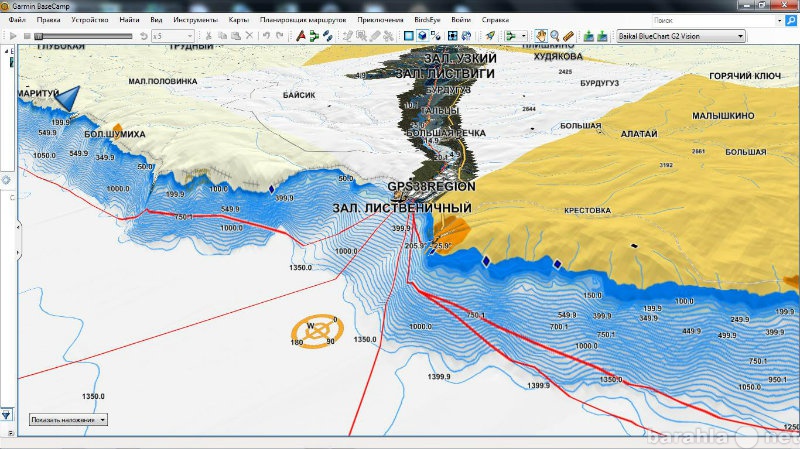Open the Вид menu
Screen dimensions: 800x449
[156, 20]
